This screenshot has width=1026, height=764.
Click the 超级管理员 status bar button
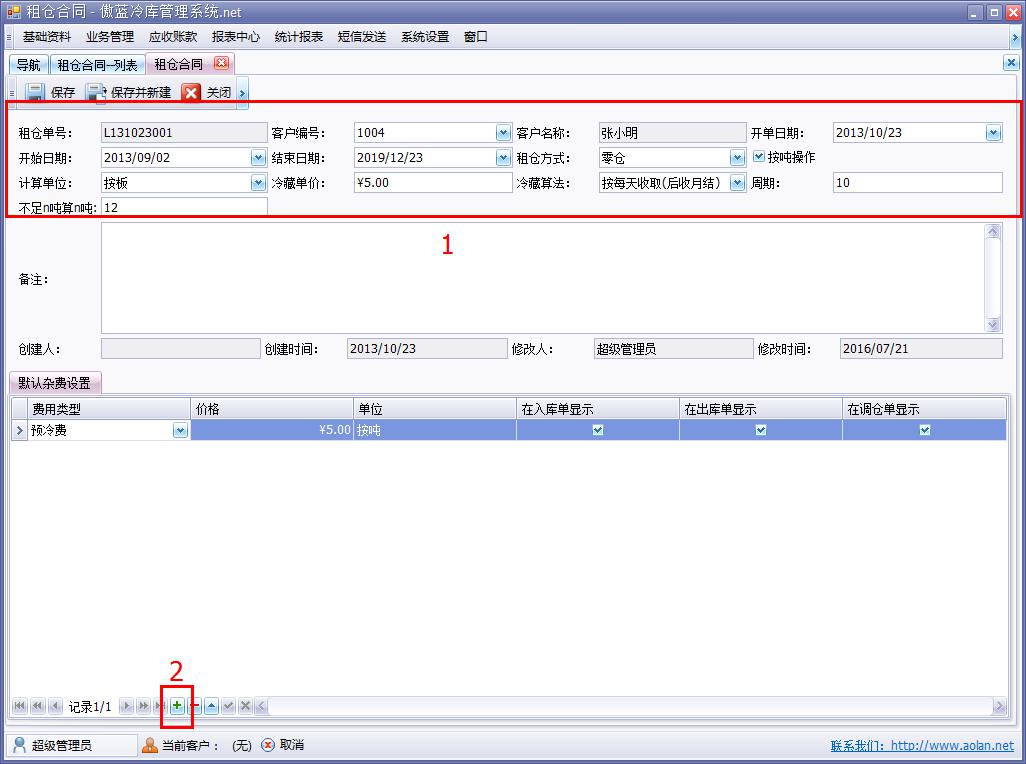[x=72, y=745]
